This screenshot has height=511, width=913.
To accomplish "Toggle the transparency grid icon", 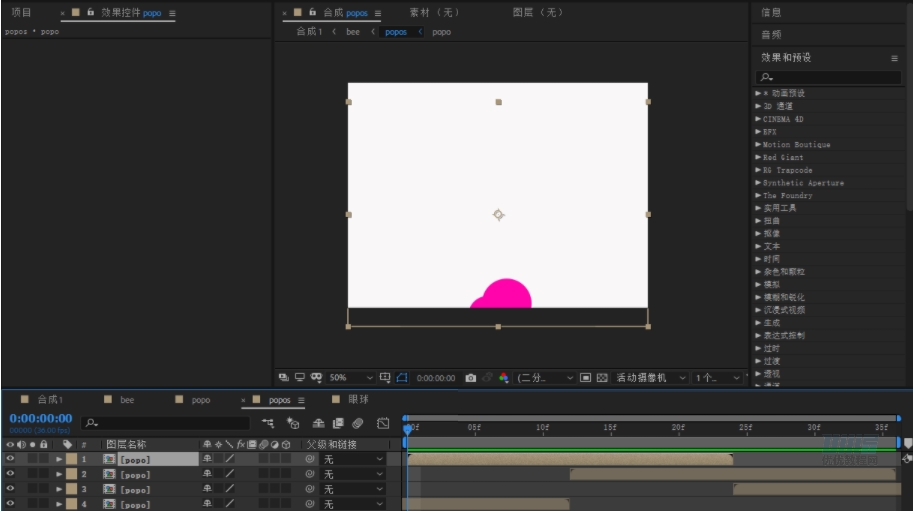I will click(x=602, y=378).
